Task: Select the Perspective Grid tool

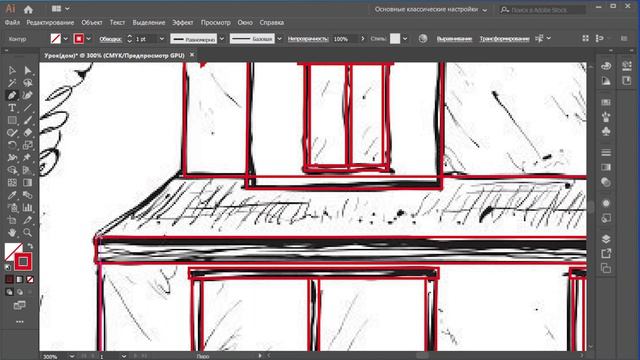Action: [x=27, y=170]
